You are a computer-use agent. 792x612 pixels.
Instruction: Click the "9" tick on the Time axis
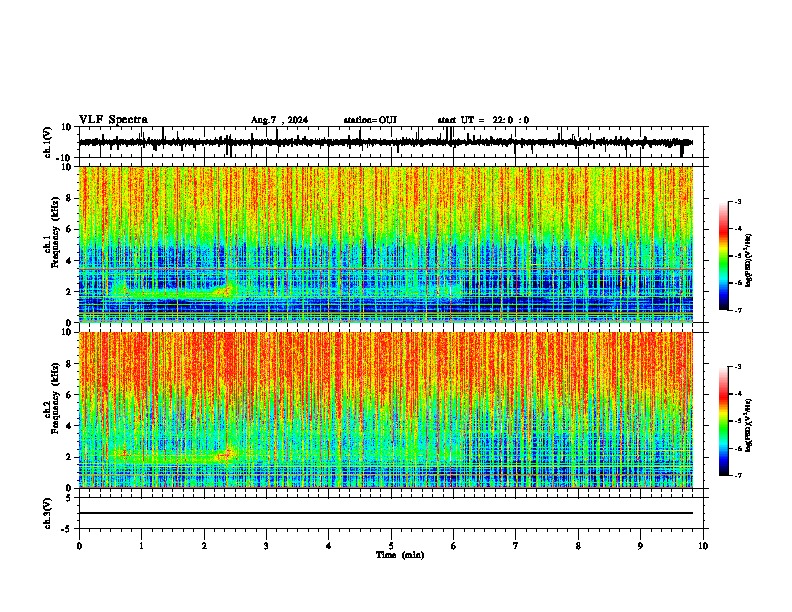point(640,546)
